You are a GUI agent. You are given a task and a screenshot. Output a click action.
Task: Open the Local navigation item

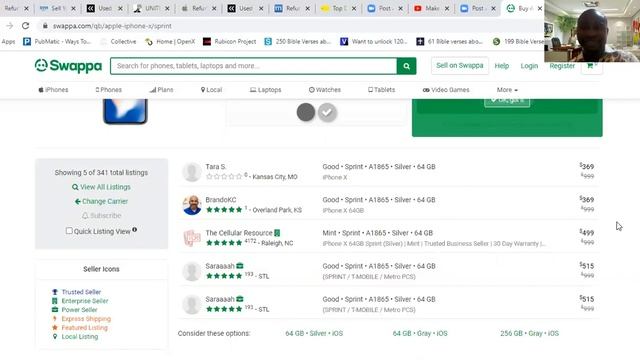coord(211,90)
